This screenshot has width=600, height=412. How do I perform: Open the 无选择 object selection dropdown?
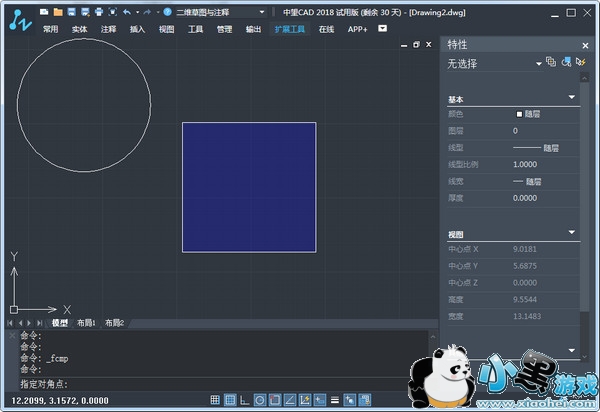539,63
